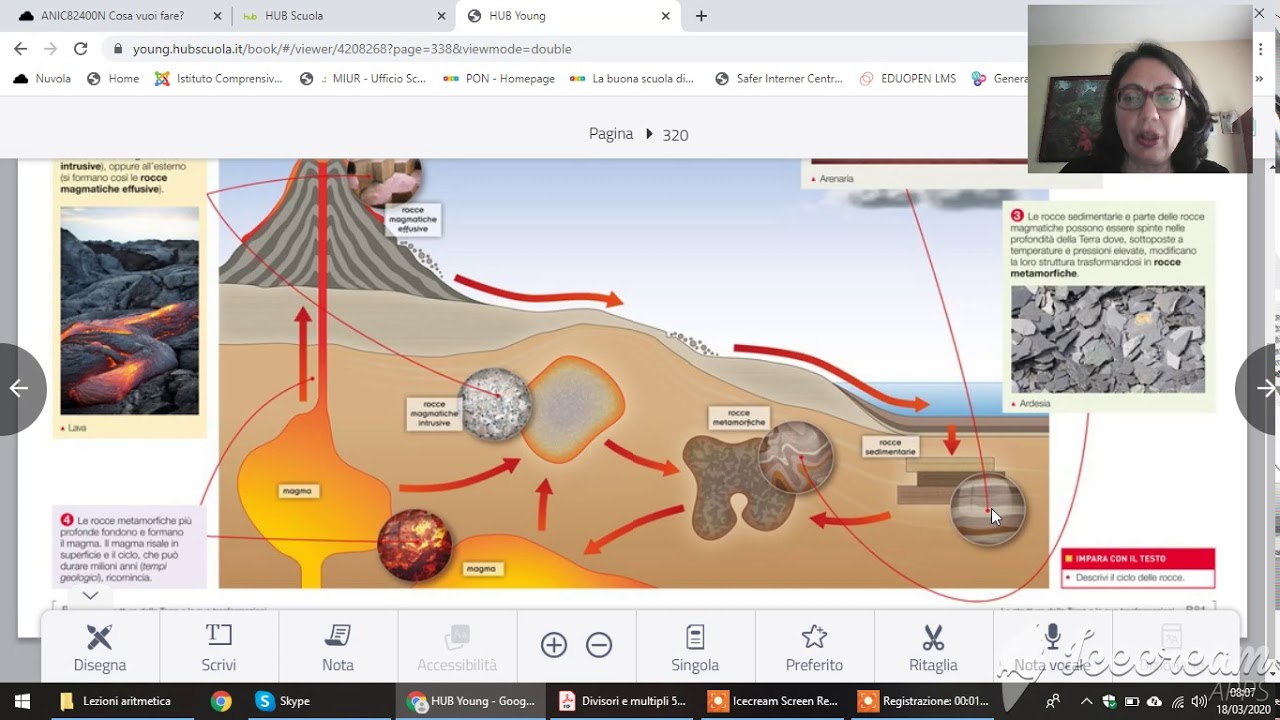The height and width of the screenshot is (720, 1280).
Task: Click volume icon in system tray
Action: point(1198,701)
